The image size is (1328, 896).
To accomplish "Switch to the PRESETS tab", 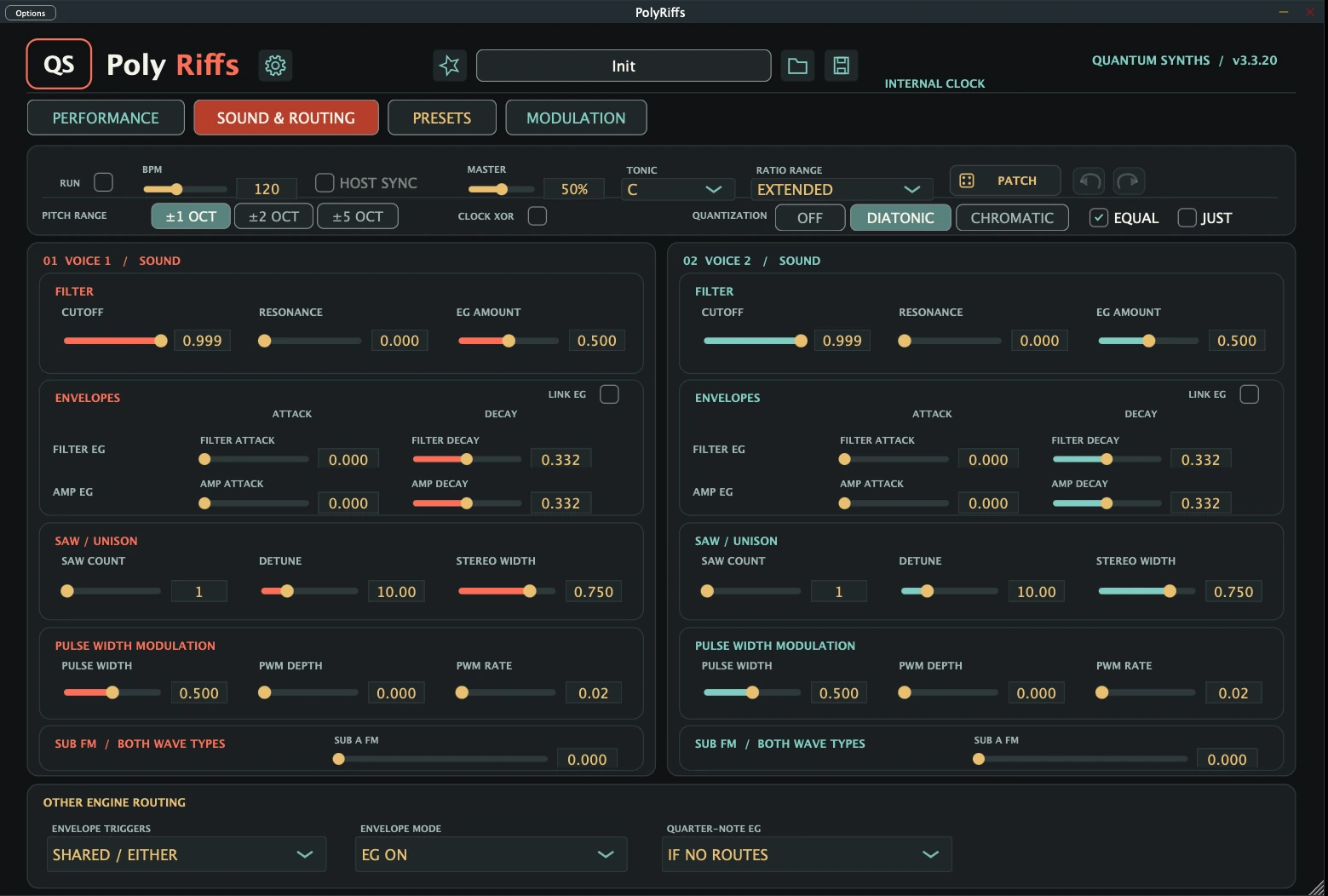I will [442, 118].
